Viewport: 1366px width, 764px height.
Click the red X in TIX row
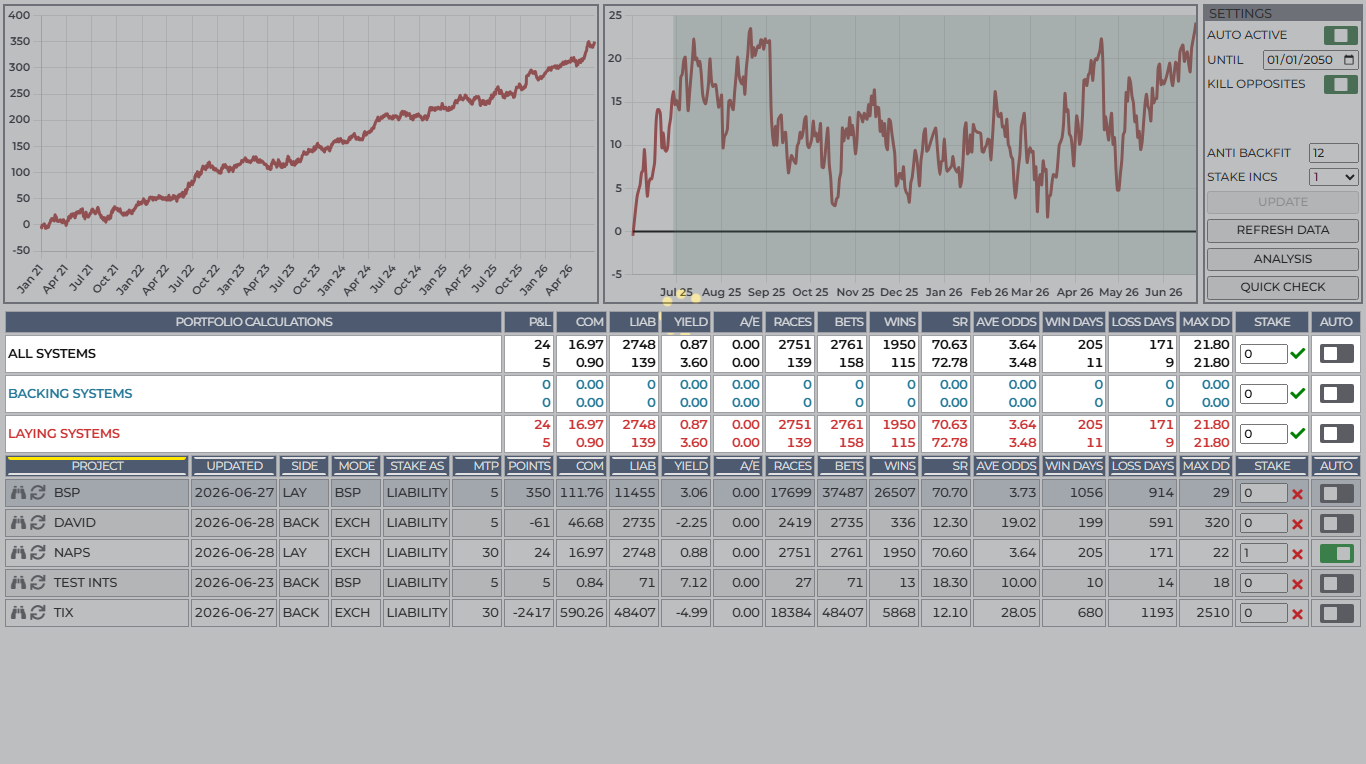pyautogui.click(x=1297, y=614)
